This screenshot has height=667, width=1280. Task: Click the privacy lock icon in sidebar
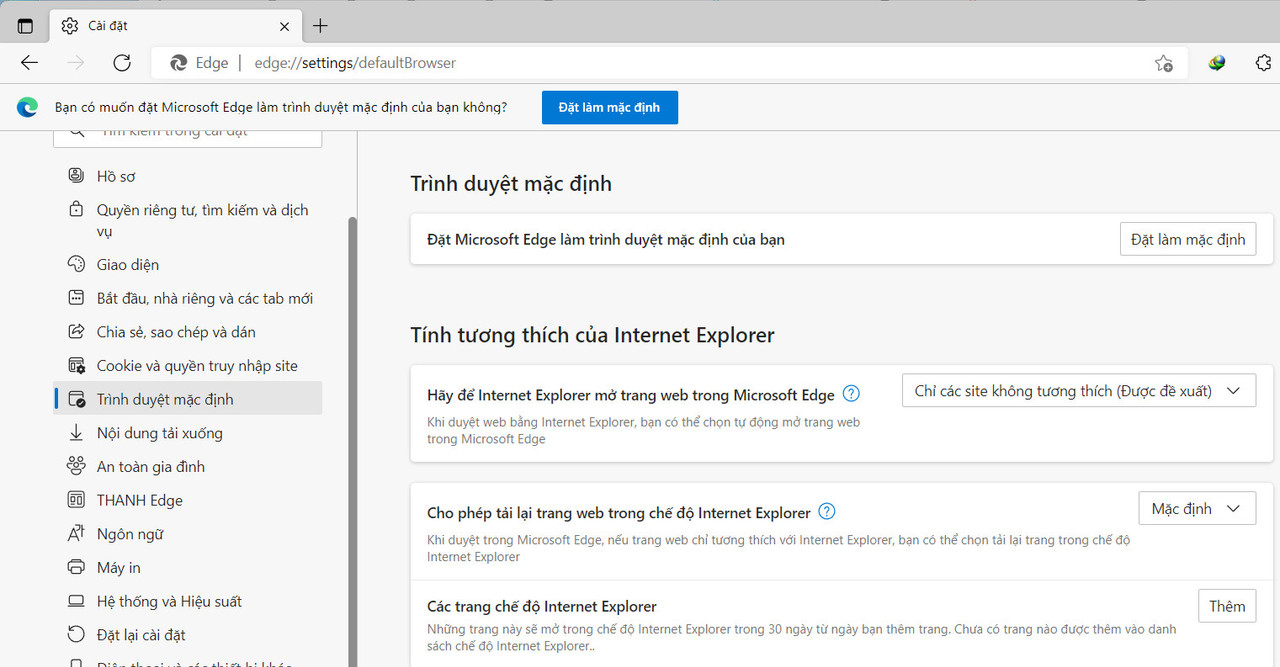[76, 210]
